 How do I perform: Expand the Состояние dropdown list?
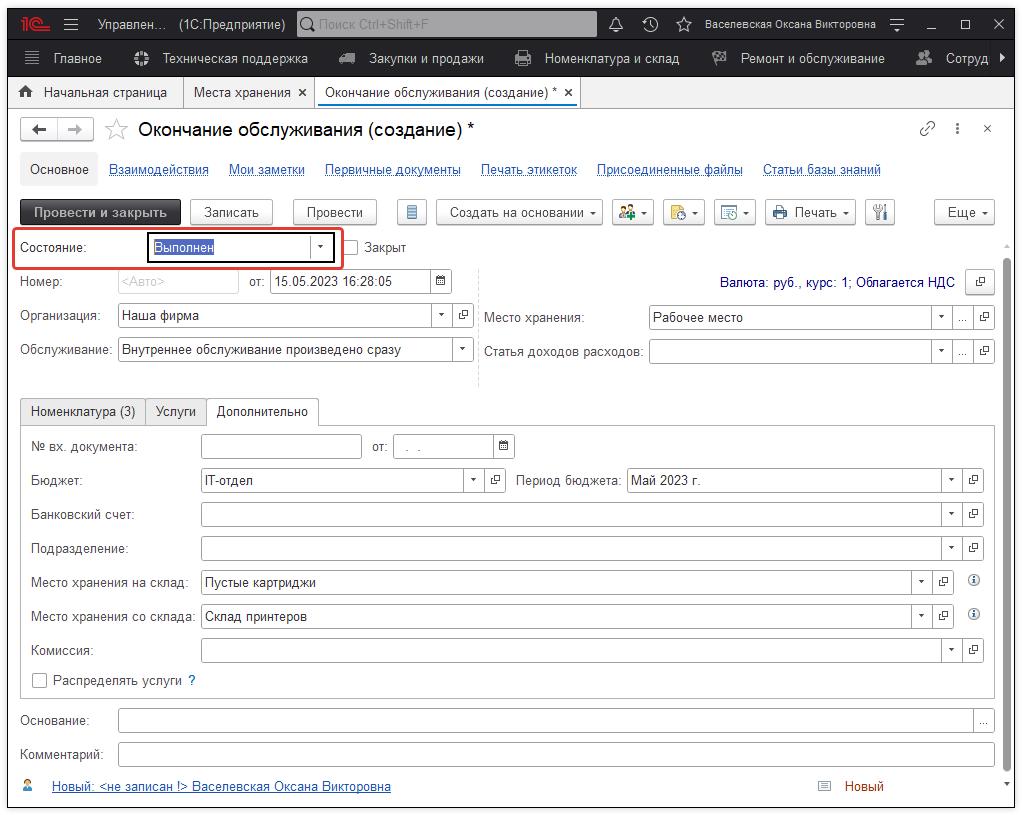point(321,247)
